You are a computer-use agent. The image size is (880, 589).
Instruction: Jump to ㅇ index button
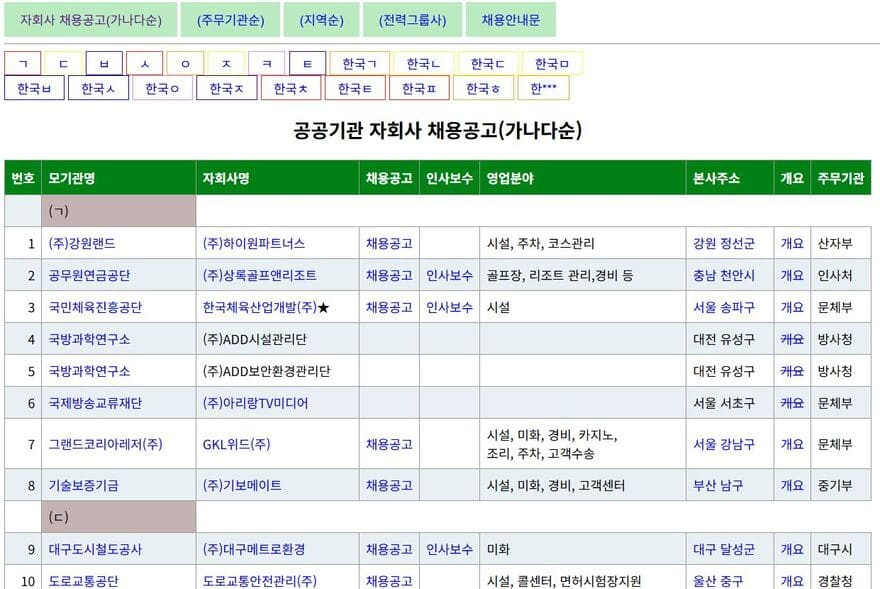(x=186, y=63)
